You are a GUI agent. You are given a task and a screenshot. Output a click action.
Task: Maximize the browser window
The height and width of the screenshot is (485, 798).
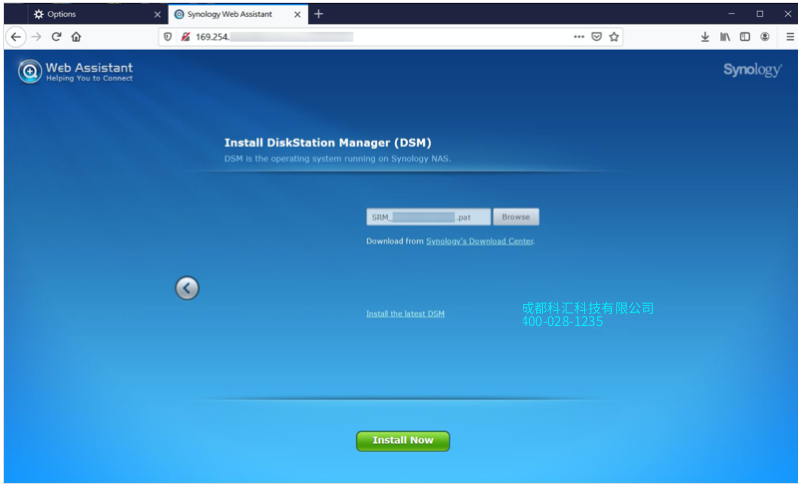pyautogui.click(x=760, y=14)
